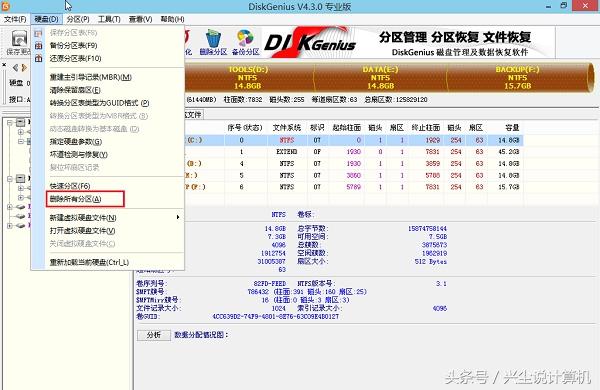Screen dimensions: 600x390
Task: Click the 还原分区表(F10) menu icon
Action: (x=38, y=58)
